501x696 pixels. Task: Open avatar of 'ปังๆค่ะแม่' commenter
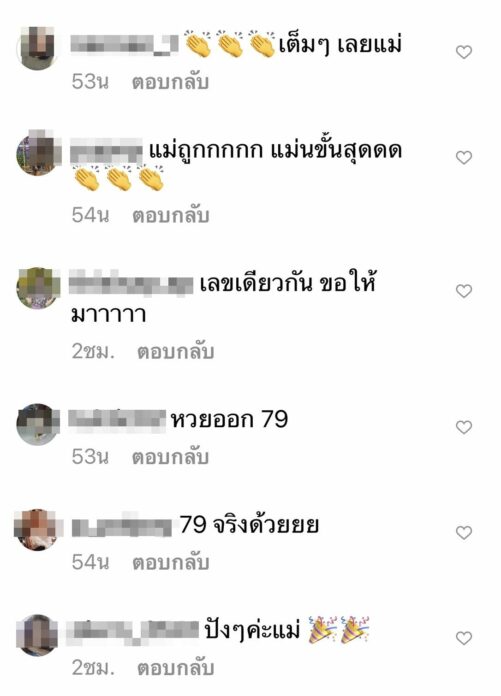38,635
